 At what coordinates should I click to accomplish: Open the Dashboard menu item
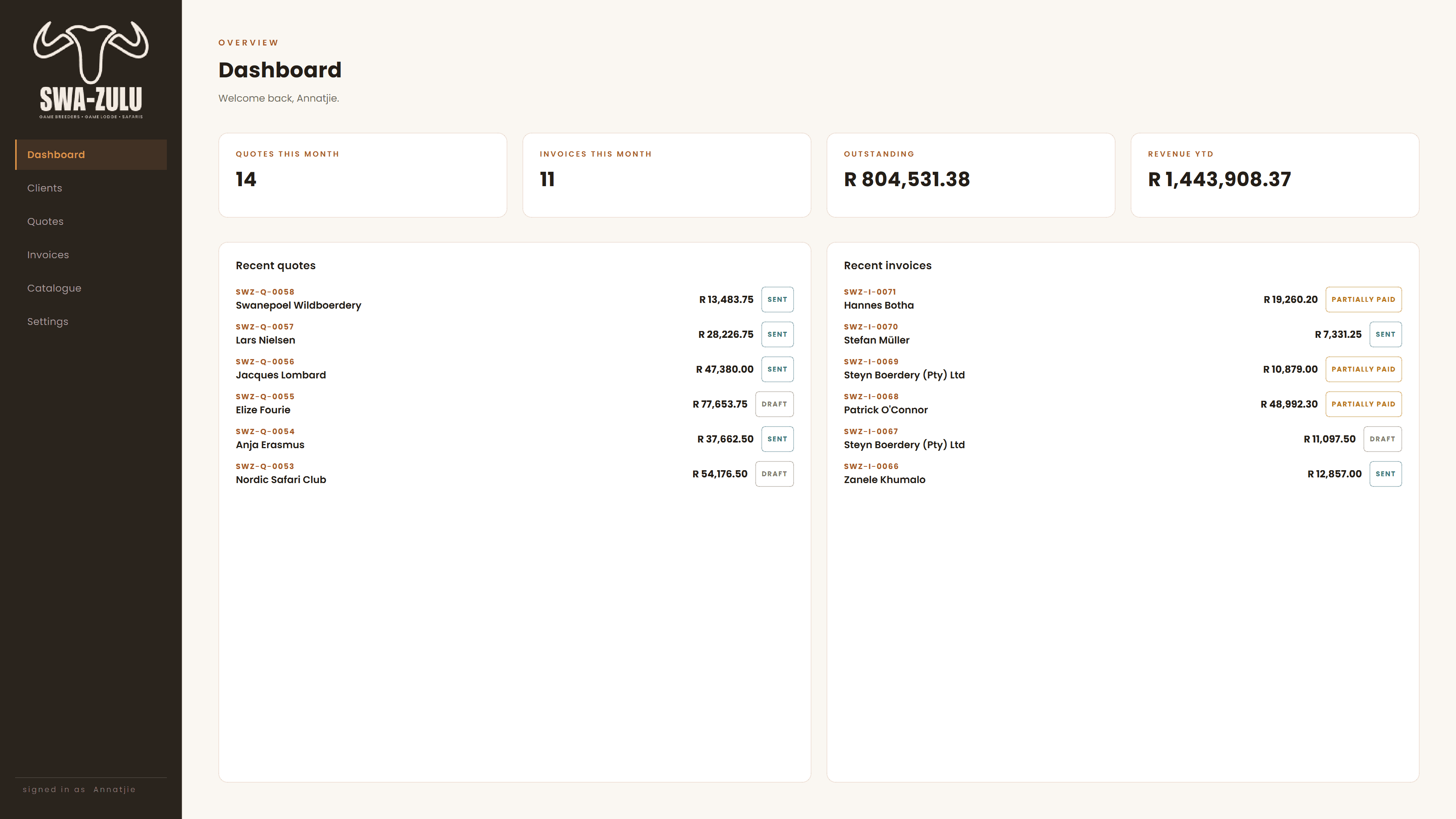click(x=91, y=154)
